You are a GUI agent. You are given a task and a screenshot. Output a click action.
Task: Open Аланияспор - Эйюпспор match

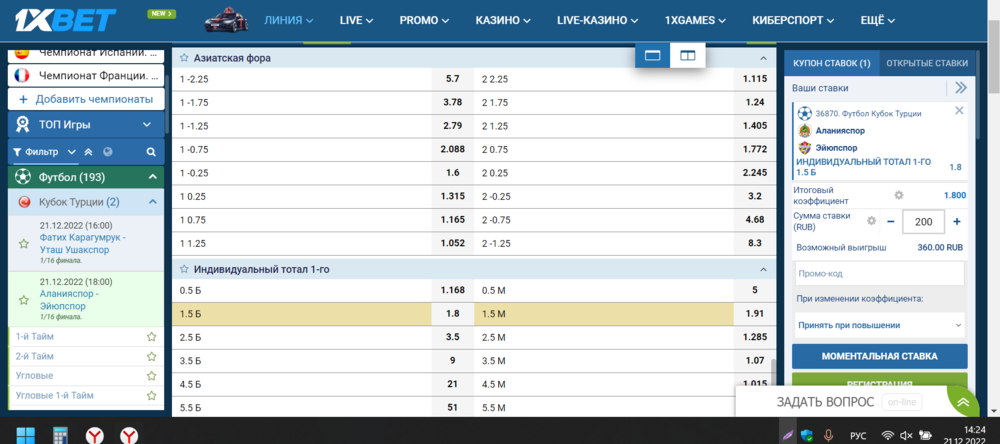click(69, 300)
